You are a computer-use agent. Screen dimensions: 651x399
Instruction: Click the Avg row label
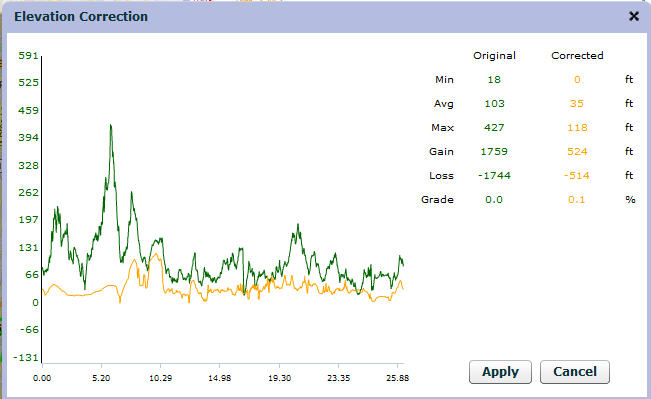443,104
